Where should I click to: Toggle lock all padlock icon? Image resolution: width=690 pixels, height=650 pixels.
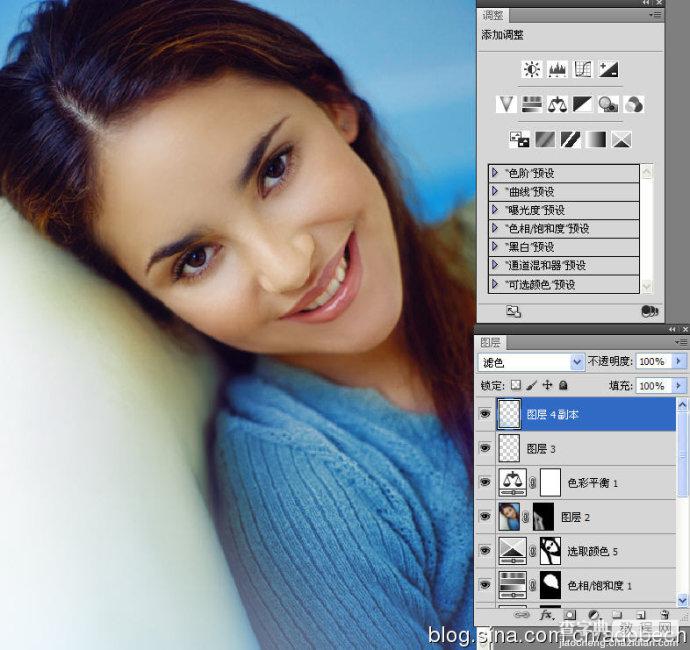[563, 386]
